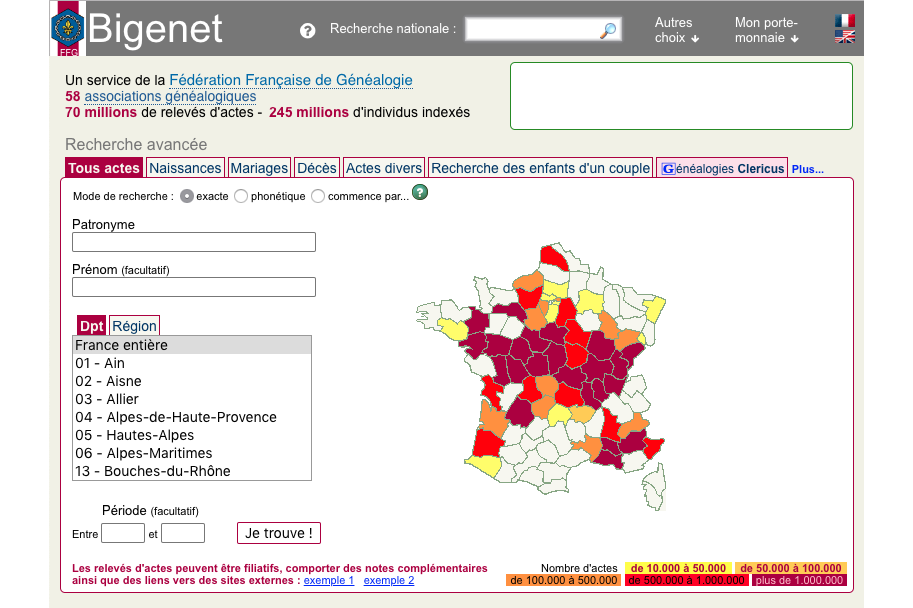The image size is (913, 608).
Task: Open the Généalogies Clericus tab
Action: (x=722, y=168)
